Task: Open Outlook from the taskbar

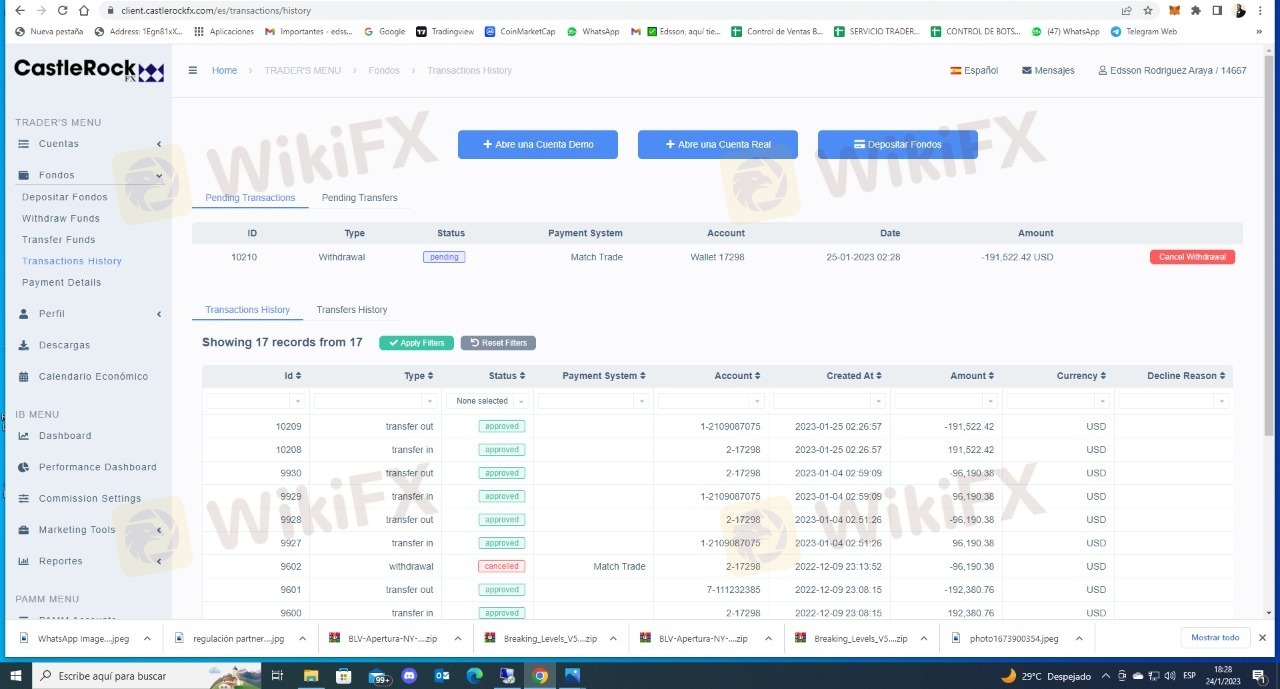Action: [441, 676]
